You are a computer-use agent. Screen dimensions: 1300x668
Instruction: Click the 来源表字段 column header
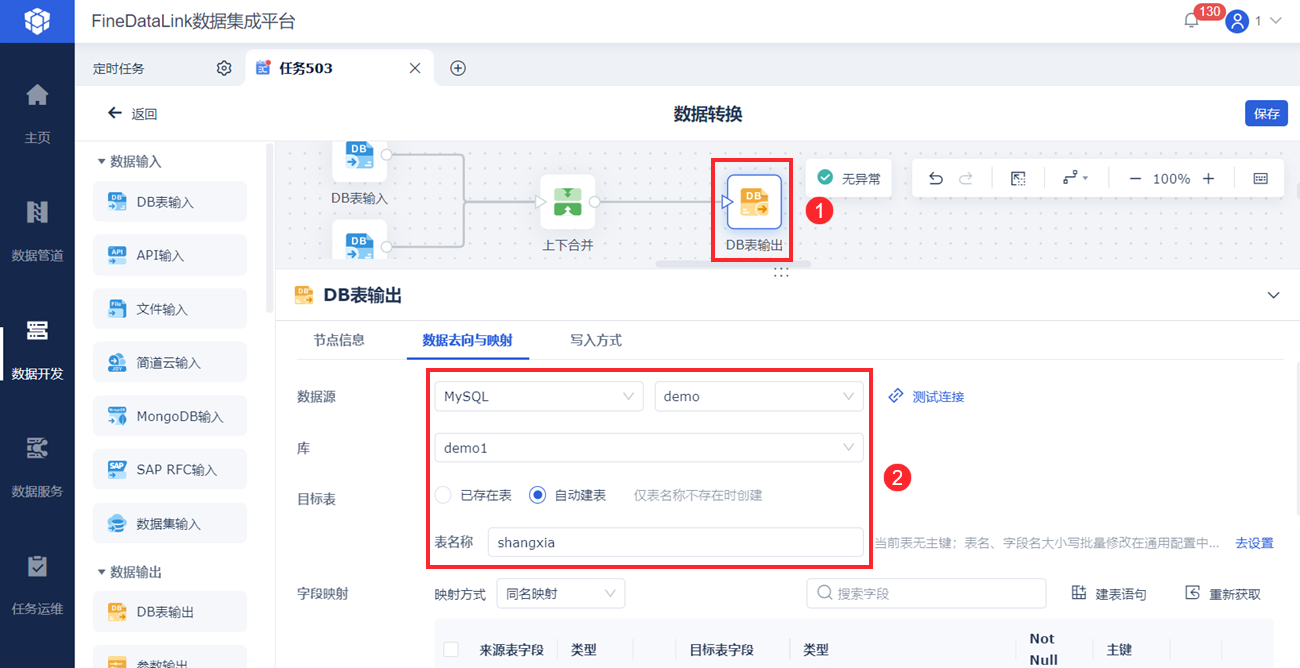(x=511, y=649)
